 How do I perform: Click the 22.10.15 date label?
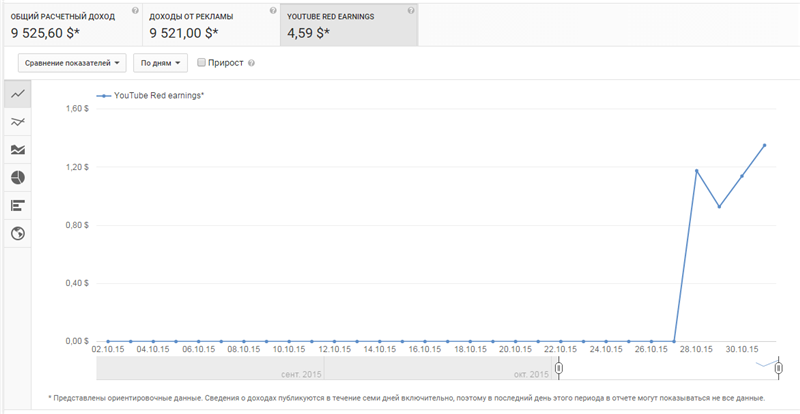pos(560,350)
